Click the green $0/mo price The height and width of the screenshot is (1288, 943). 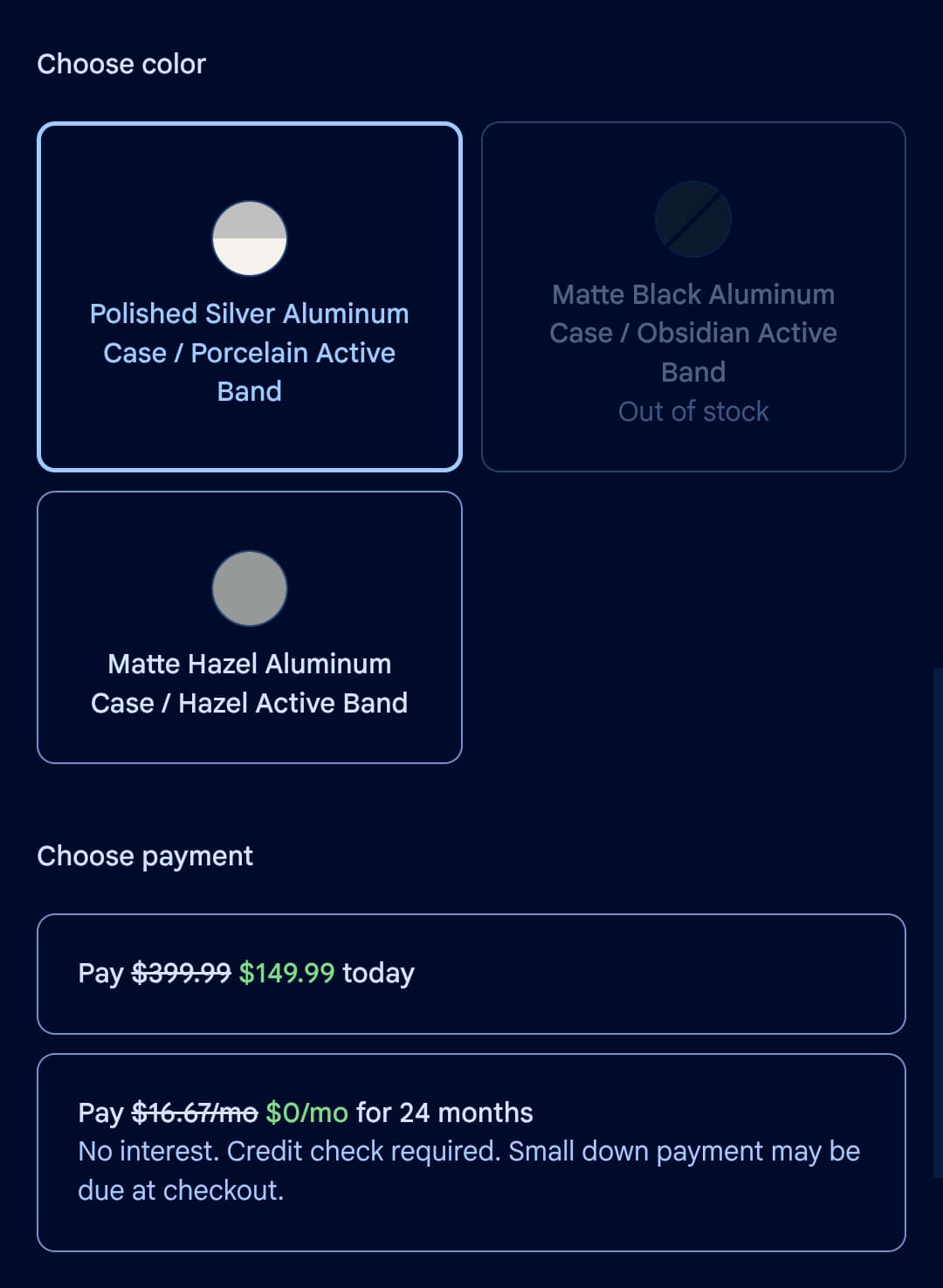pos(306,1112)
